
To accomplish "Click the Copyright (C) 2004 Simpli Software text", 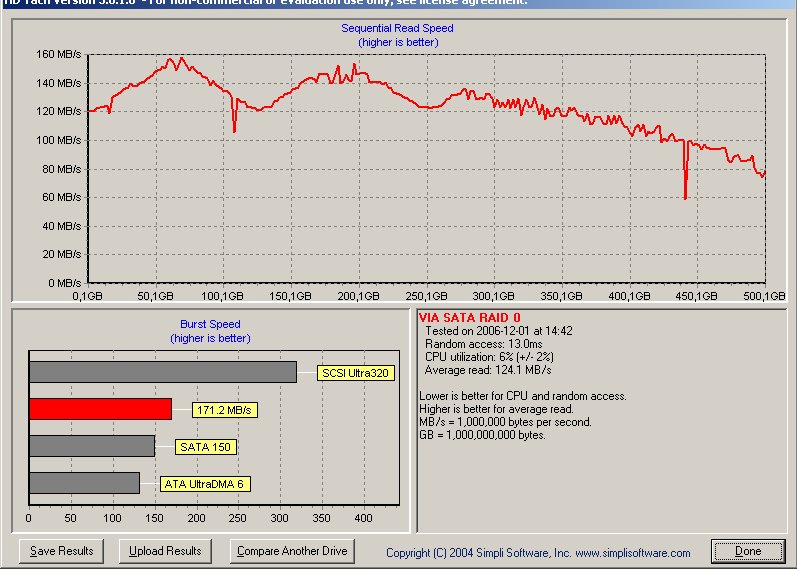I will click(x=478, y=553).
